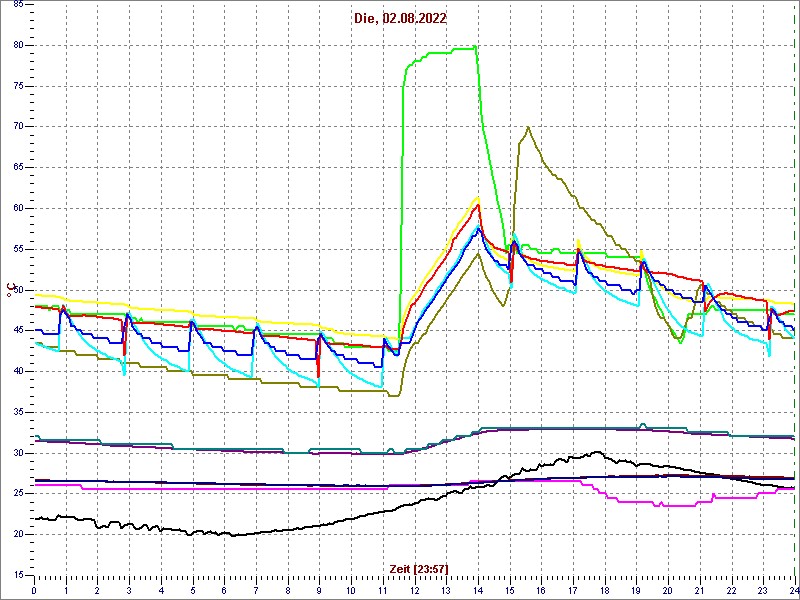Select the 80 tick on the temperature axis
800x600 pixels.
pos(17,45)
